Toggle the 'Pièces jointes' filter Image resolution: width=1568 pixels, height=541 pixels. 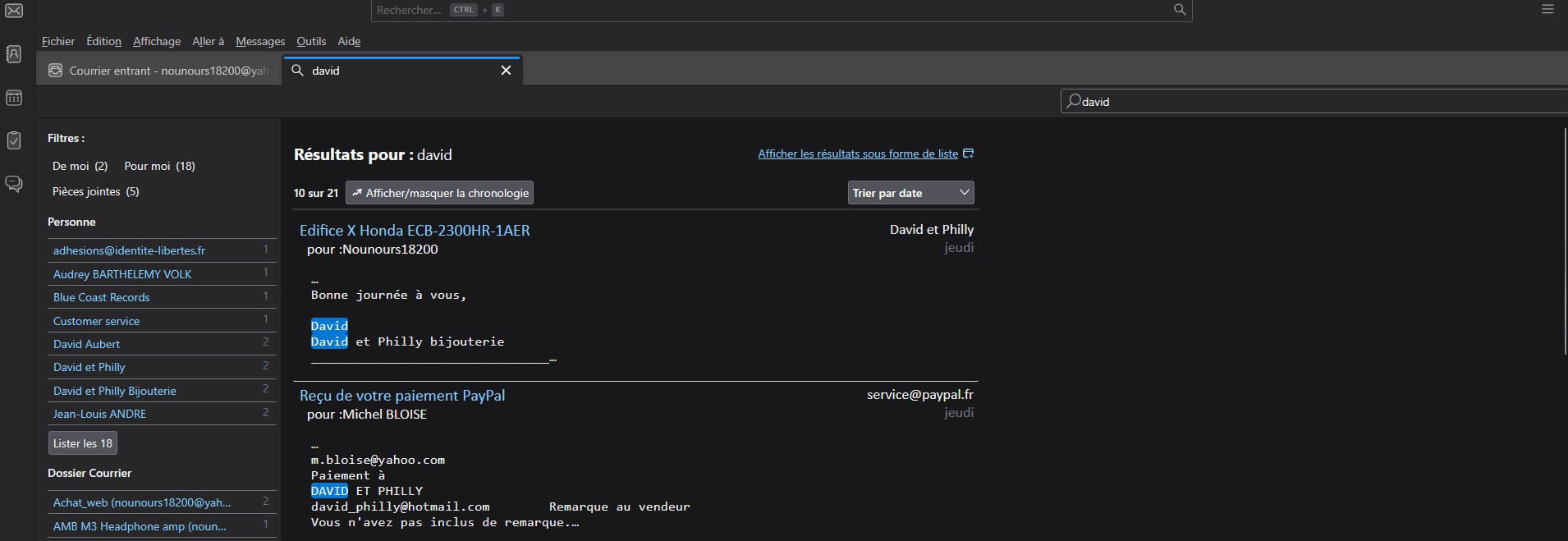tap(95, 191)
